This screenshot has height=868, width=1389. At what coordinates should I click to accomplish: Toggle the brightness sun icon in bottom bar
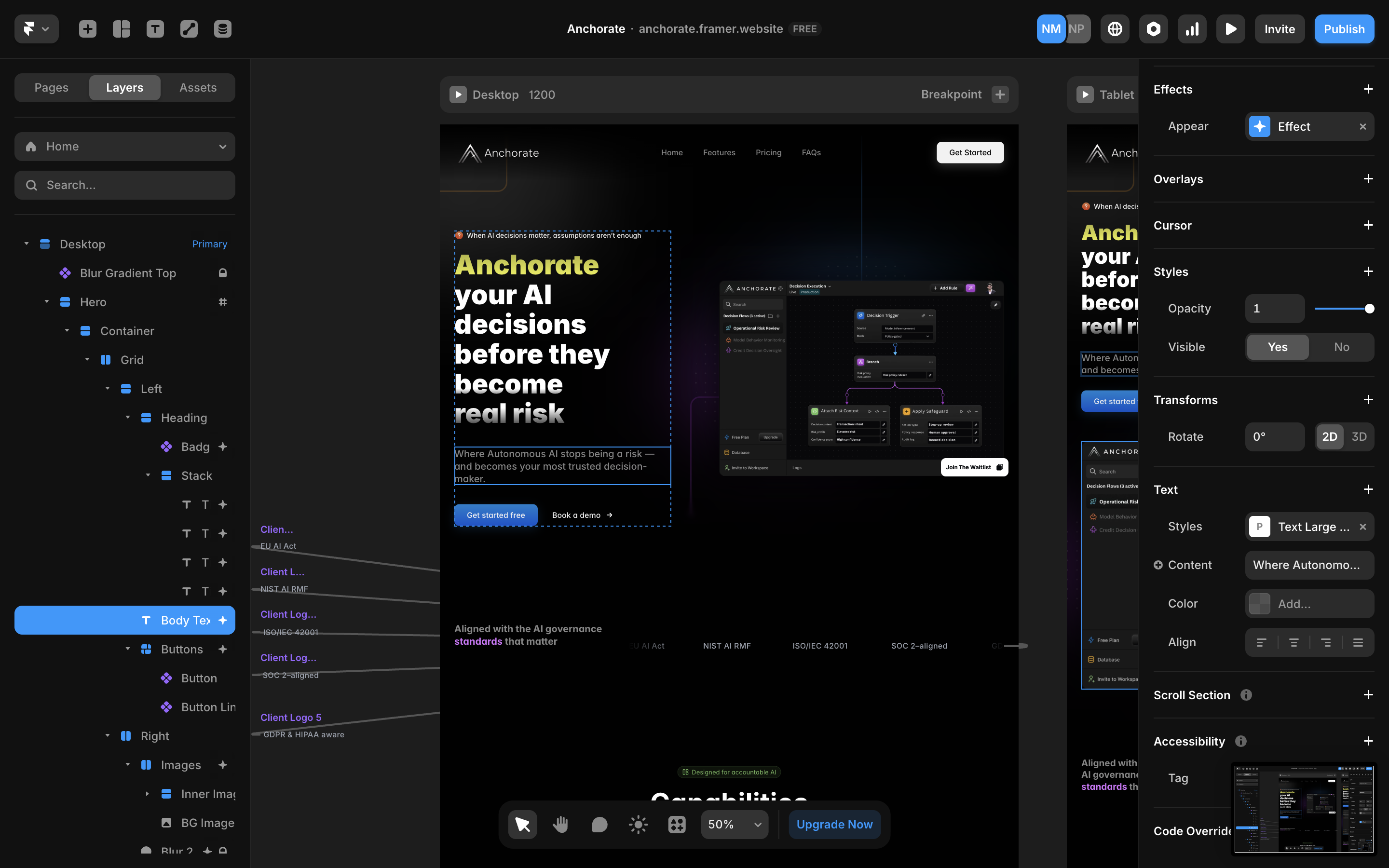pos(638,825)
